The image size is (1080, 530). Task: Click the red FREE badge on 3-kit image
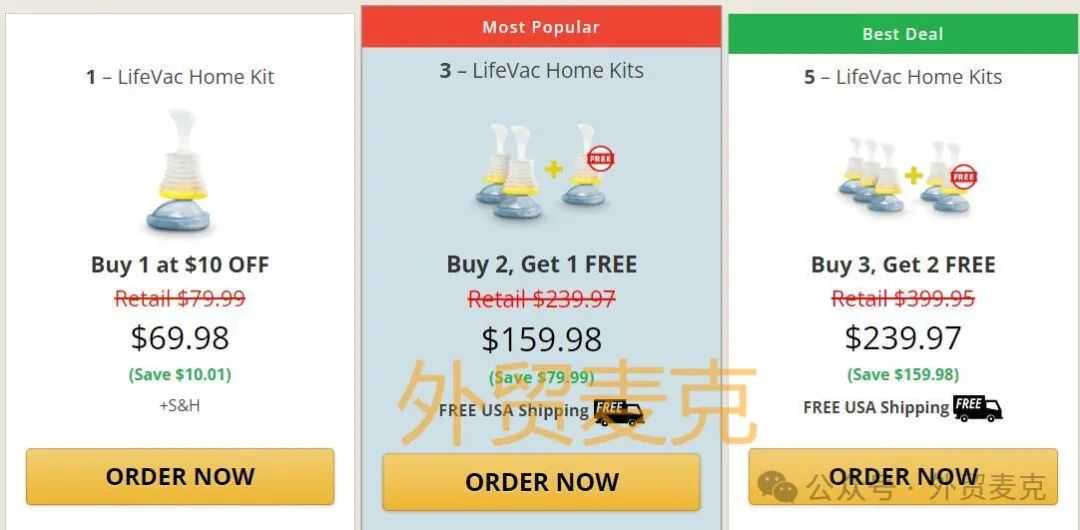tap(601, 159)
